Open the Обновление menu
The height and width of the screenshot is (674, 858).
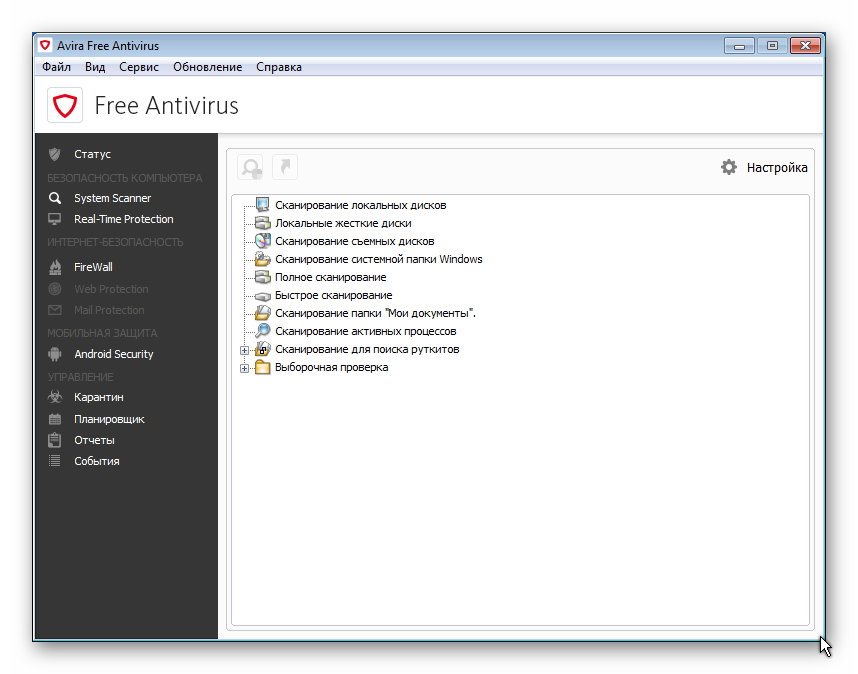pyautogui.click(x=207, y=67)
